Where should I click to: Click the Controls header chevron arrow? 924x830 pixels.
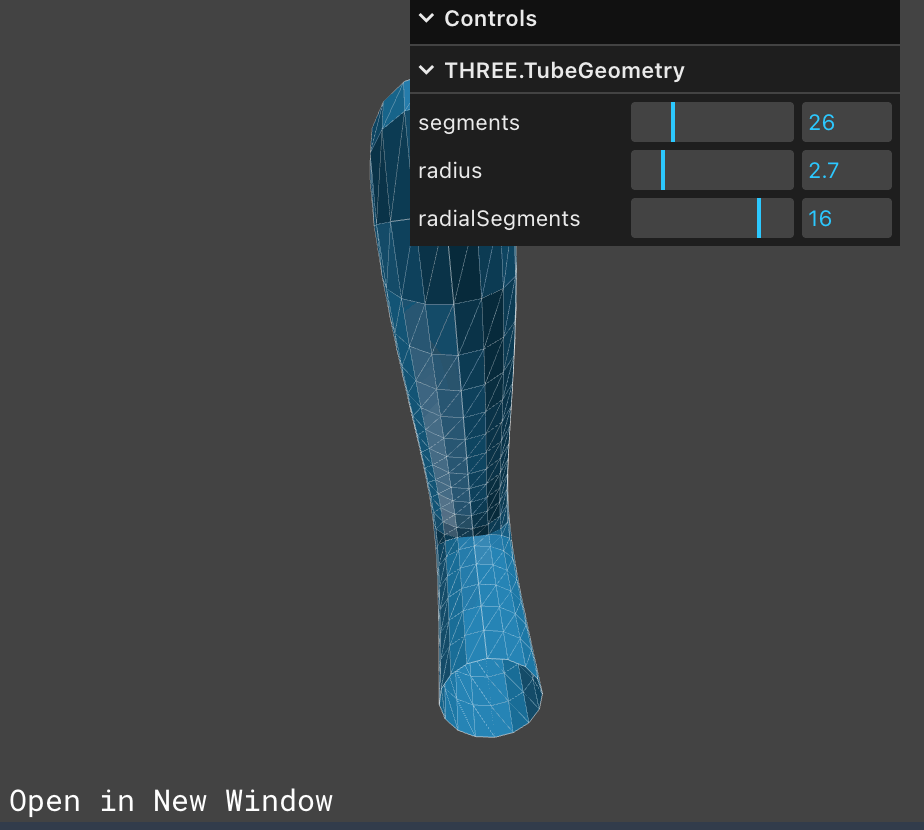(x=426, y=18)
